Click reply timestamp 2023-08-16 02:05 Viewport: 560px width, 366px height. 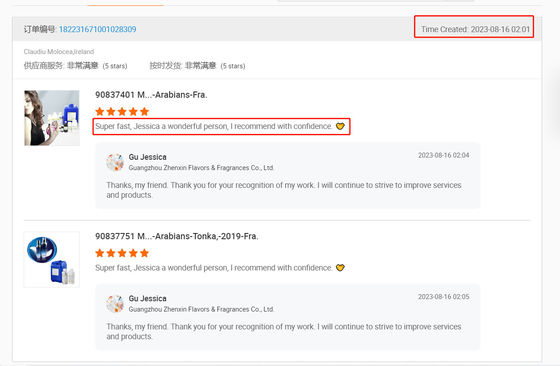pos(444,297)
